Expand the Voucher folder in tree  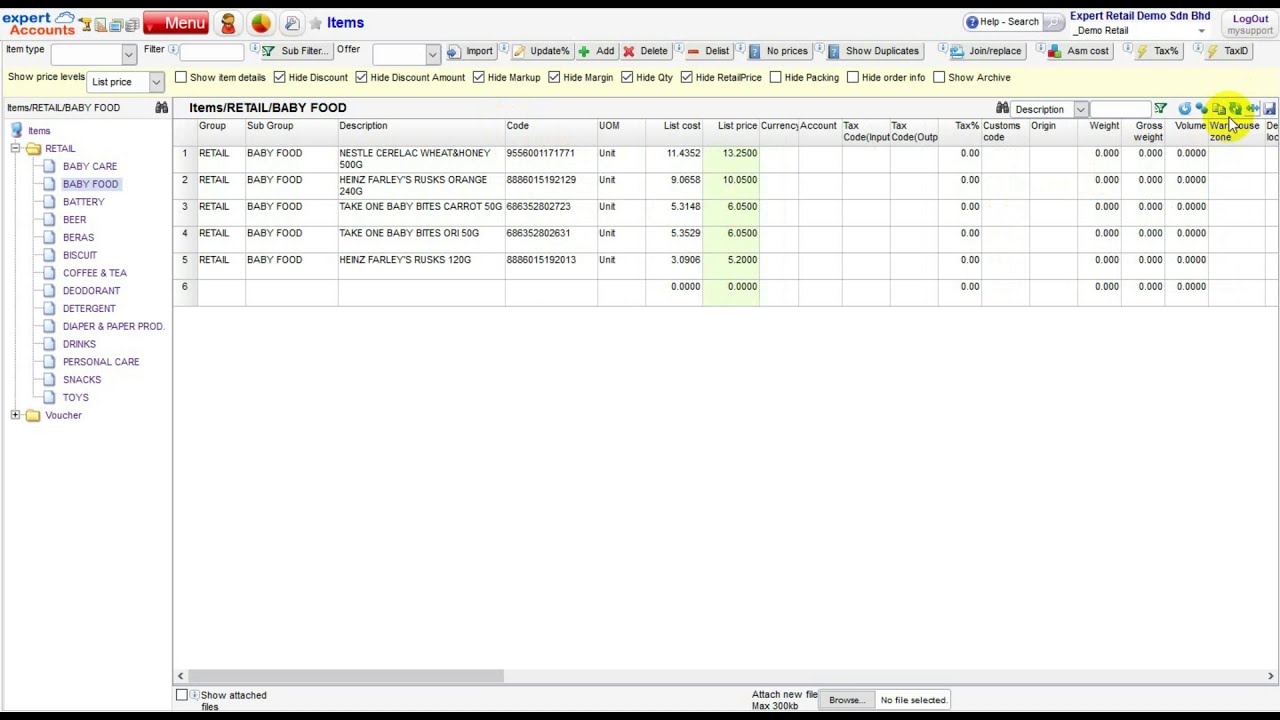[x=15, y=415]
